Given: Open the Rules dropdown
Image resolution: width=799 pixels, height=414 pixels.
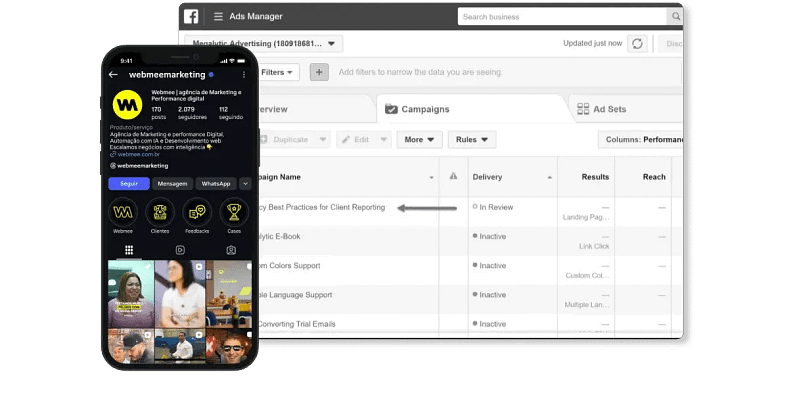Looking at the screenshot, I should [x=471, y=140].
